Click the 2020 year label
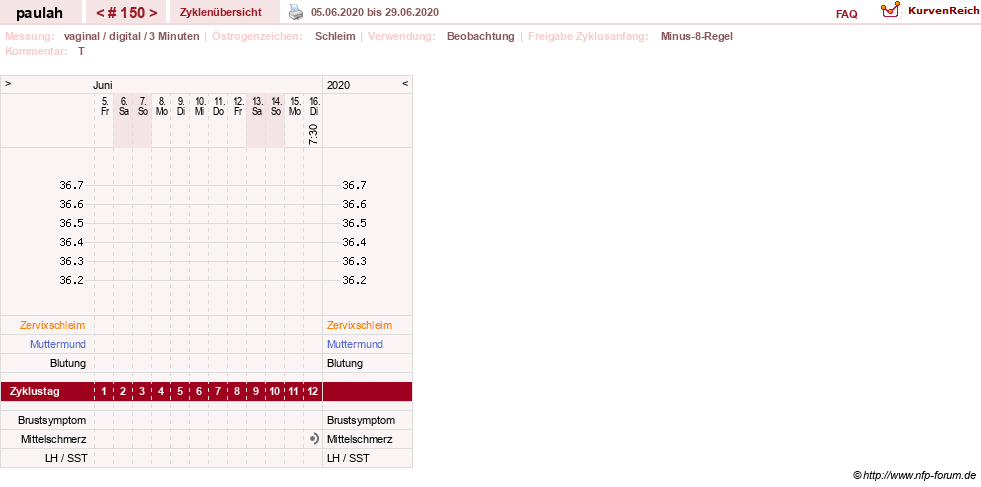Screen dimensions: 981x487 (x=338, y=85)
